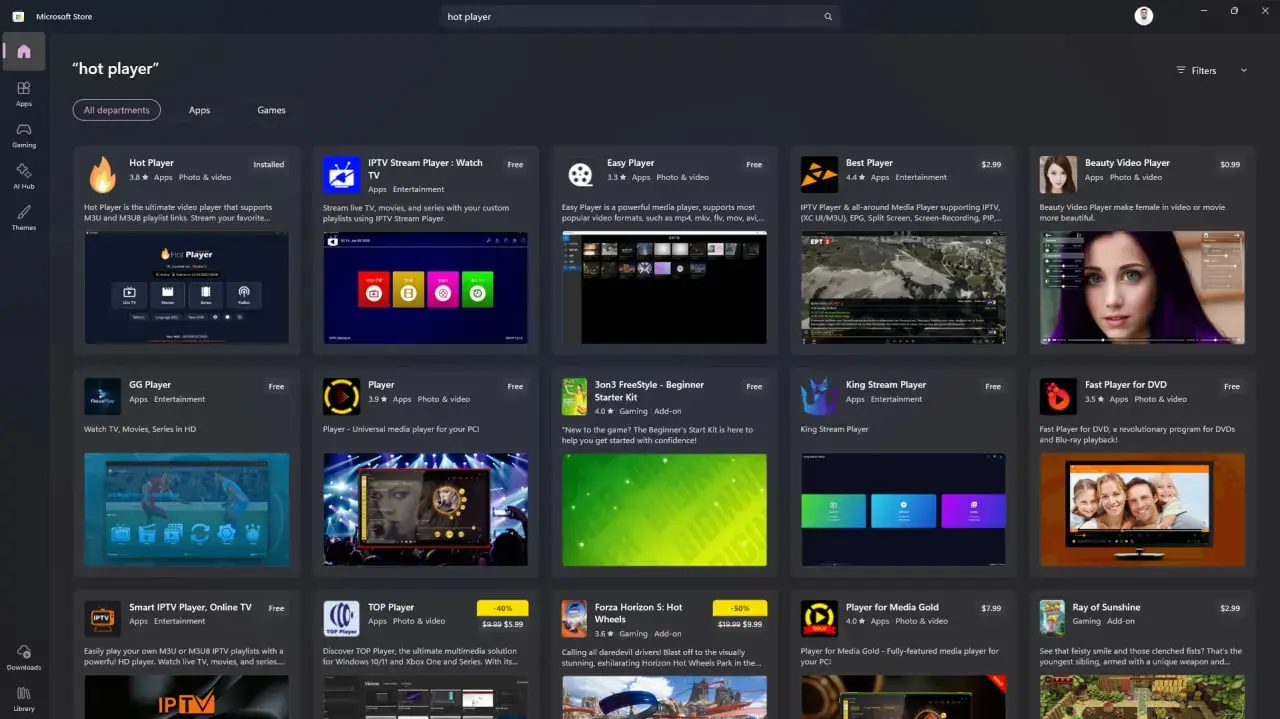The image size is (1280, 719).
Task: Click the Beauty Video Player app icon
Action: pyautogui.click(x=1058, y=174)
